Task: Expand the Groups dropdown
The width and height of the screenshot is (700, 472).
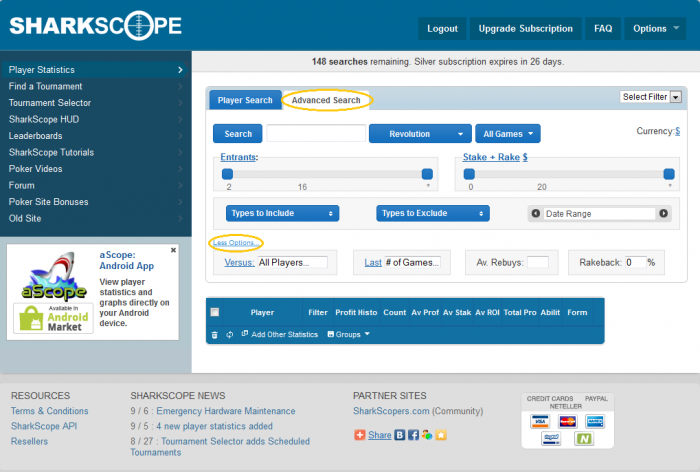Action: tap(349, 334)
